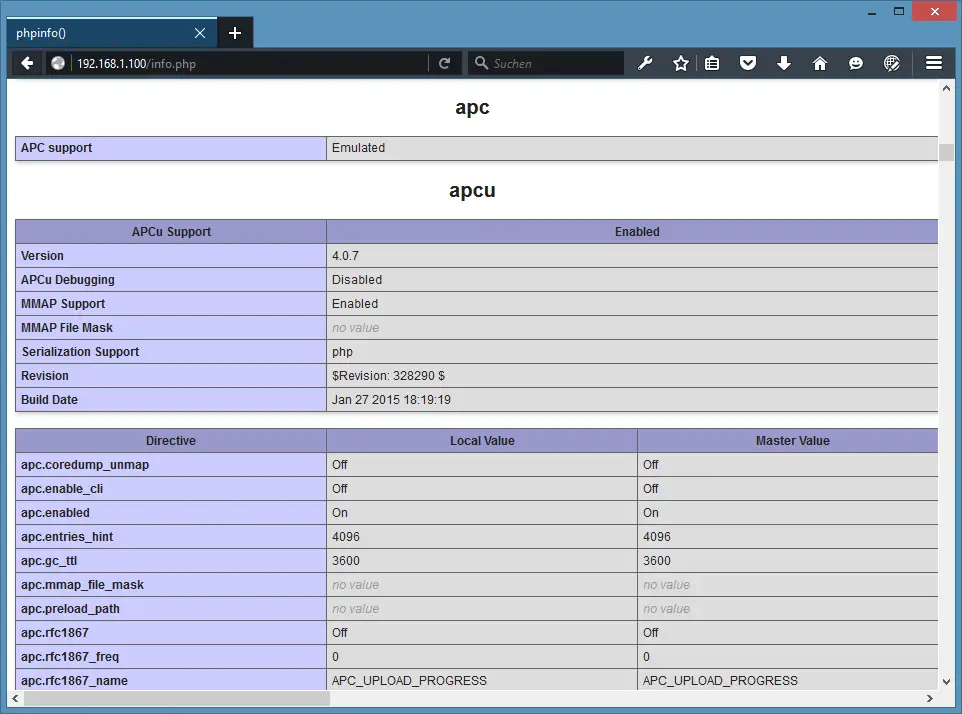
Task: Click the magnifier search icon
Action: [x=482, y=63]
